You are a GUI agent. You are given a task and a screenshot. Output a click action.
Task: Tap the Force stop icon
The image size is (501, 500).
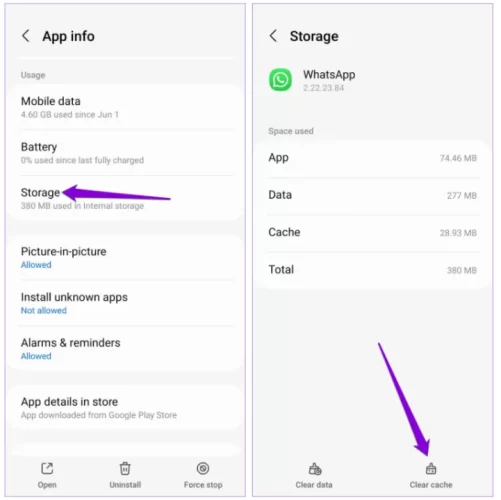[x=203, y=468]
